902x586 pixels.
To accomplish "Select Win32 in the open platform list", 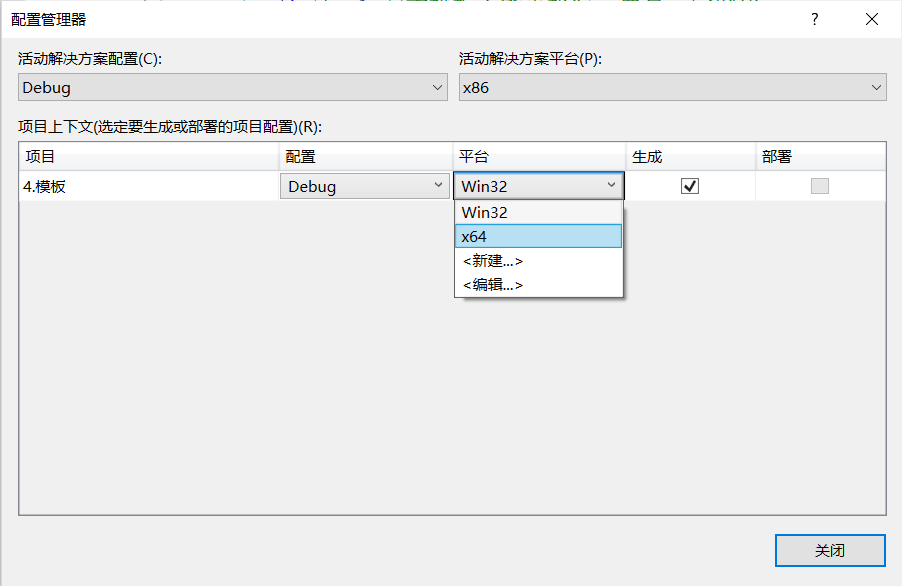I will point(539,212).
